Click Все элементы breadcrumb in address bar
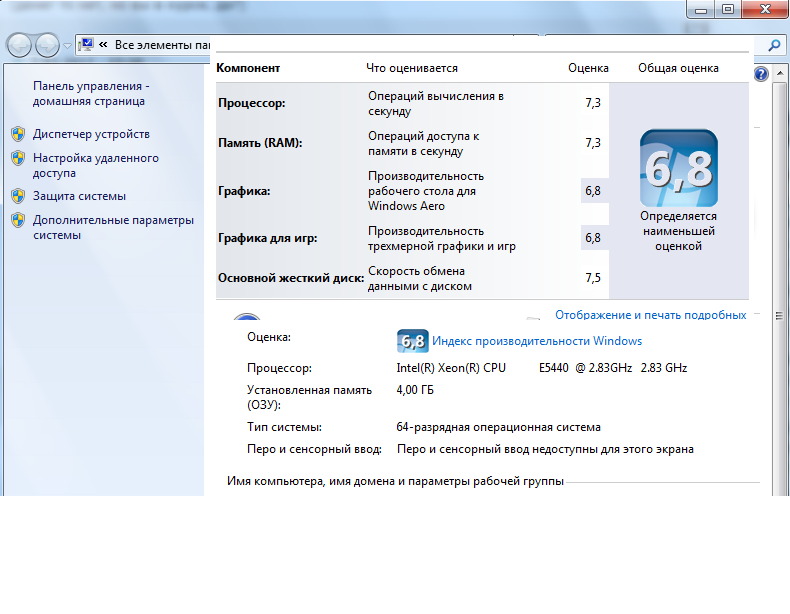 pyautogui.click(x=162, y=45)
